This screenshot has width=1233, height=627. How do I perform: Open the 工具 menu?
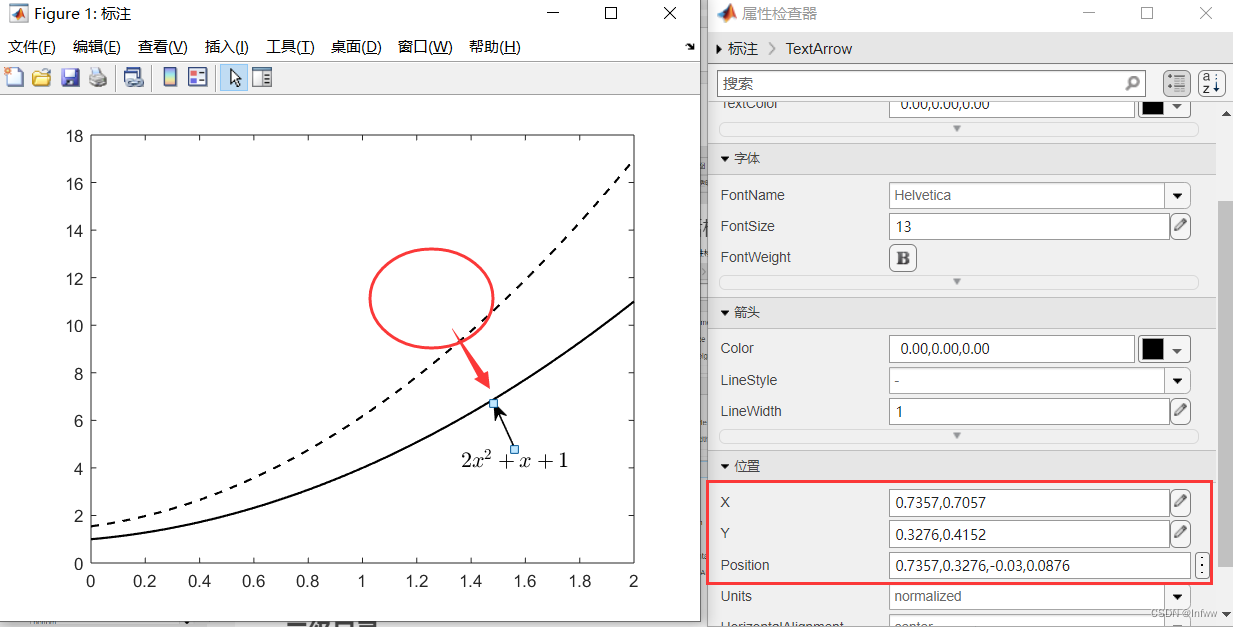coord(290,46)
